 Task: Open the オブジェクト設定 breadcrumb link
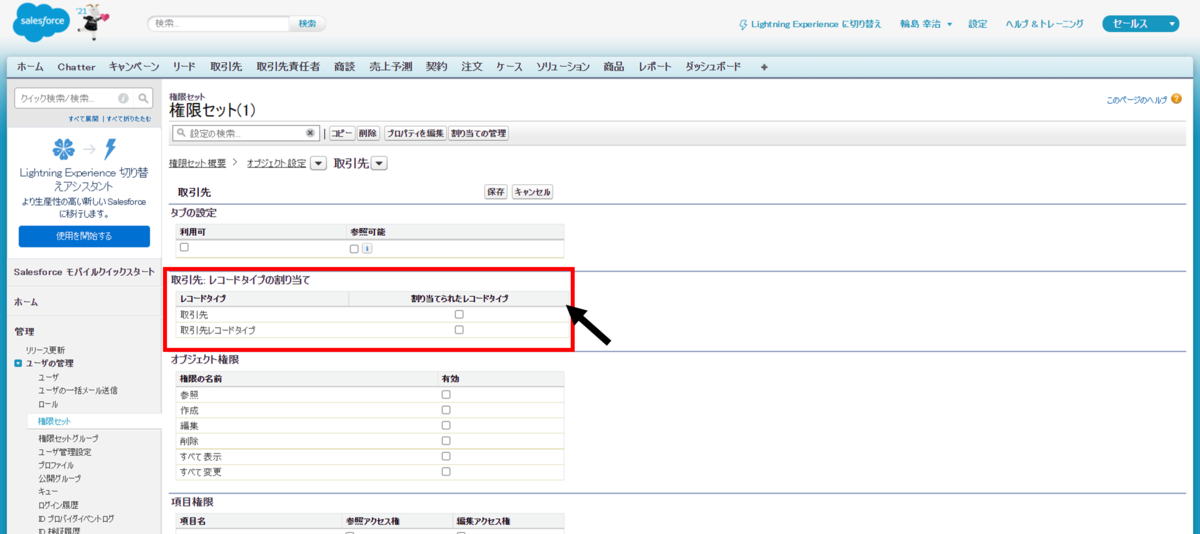(276, 163)
